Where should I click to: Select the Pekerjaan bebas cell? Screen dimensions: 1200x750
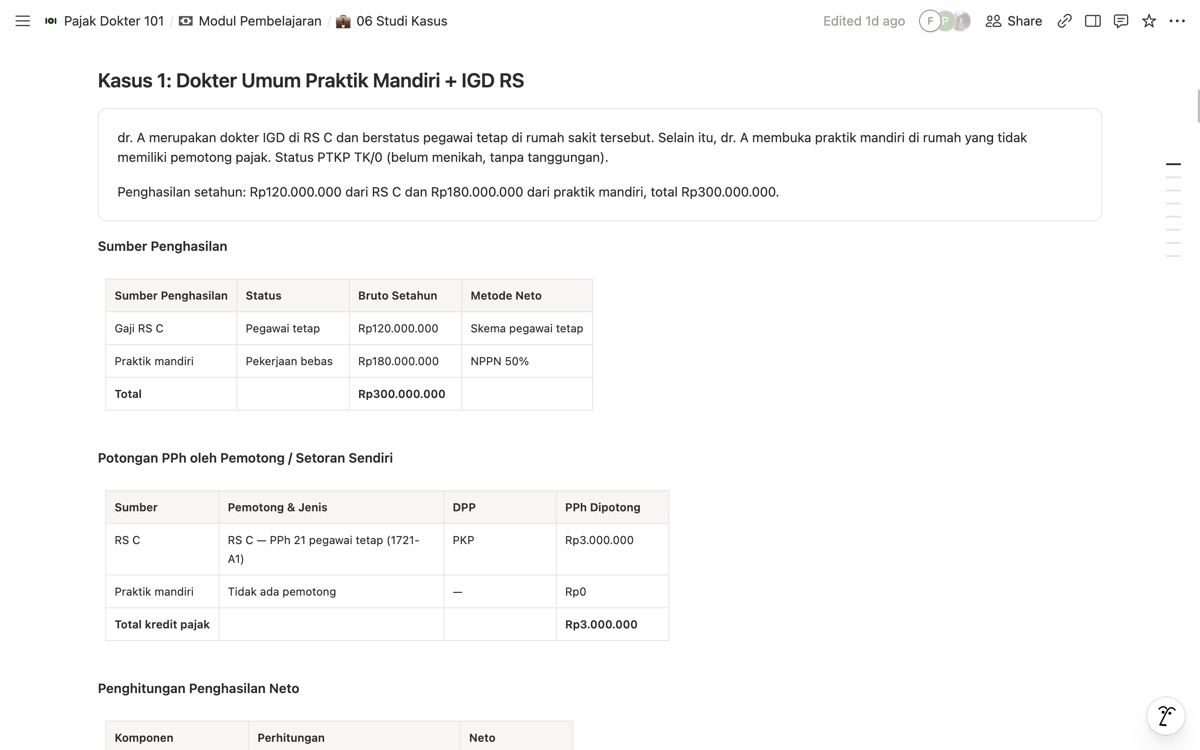pos(293,361)
